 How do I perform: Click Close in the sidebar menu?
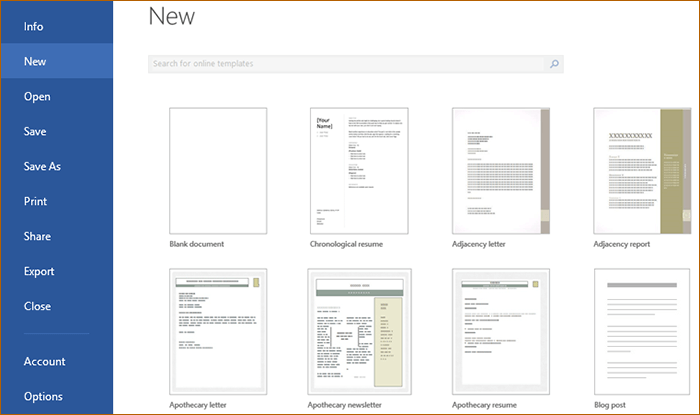click(38, 306)
